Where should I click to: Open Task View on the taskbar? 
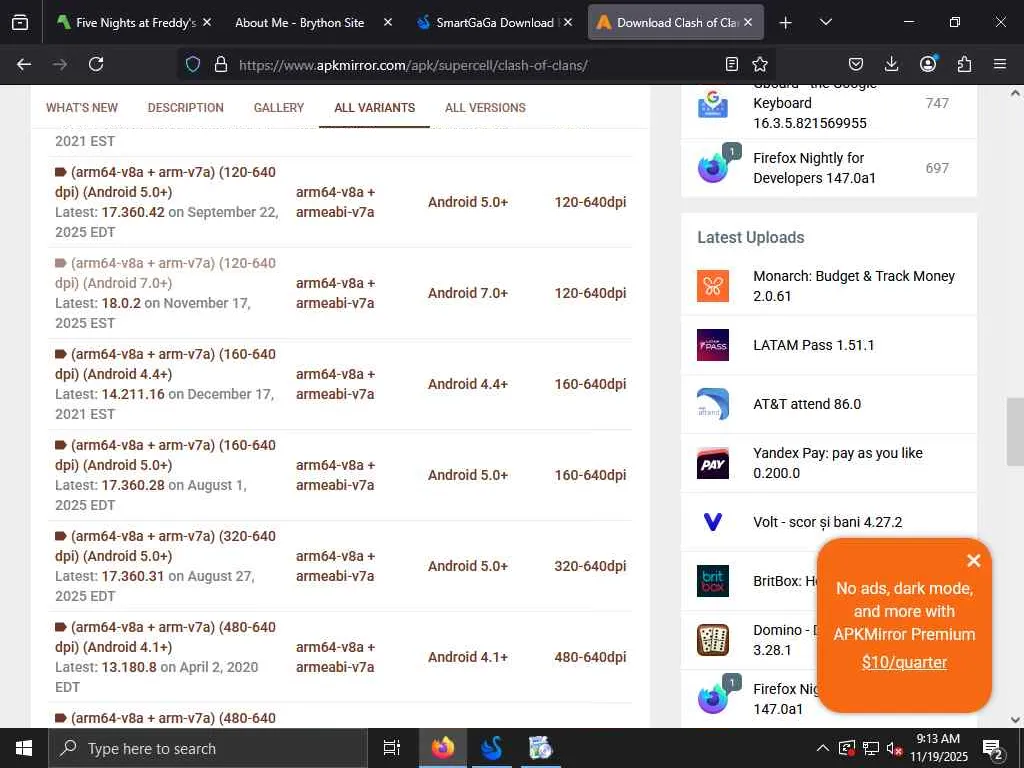[x=392, y=748]
